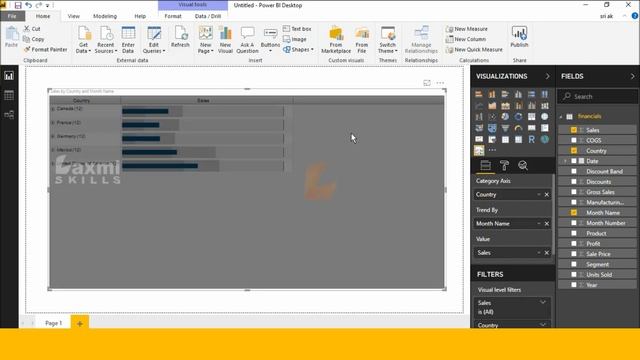This screenshot has height=360, width=640.
Task: Check the Gross Sales field checkbox
Action: (x=574, y=192)
